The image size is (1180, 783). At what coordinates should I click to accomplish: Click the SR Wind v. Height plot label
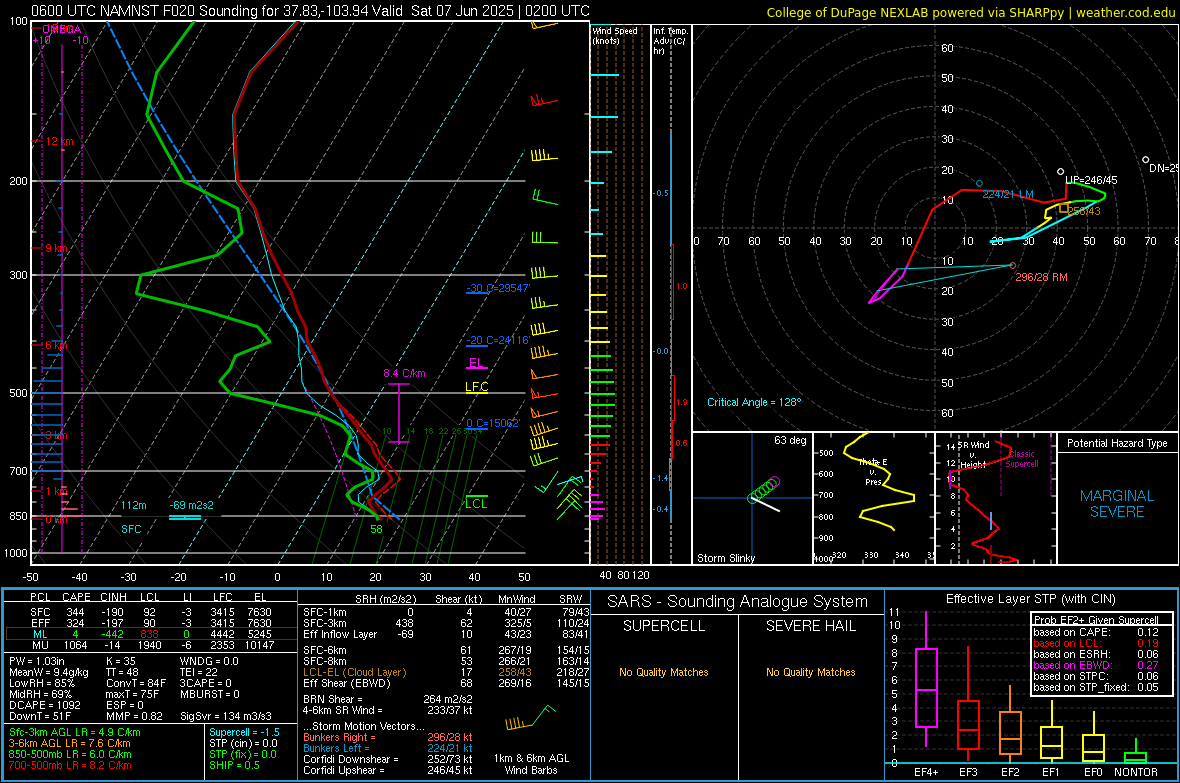coord(973,455)
